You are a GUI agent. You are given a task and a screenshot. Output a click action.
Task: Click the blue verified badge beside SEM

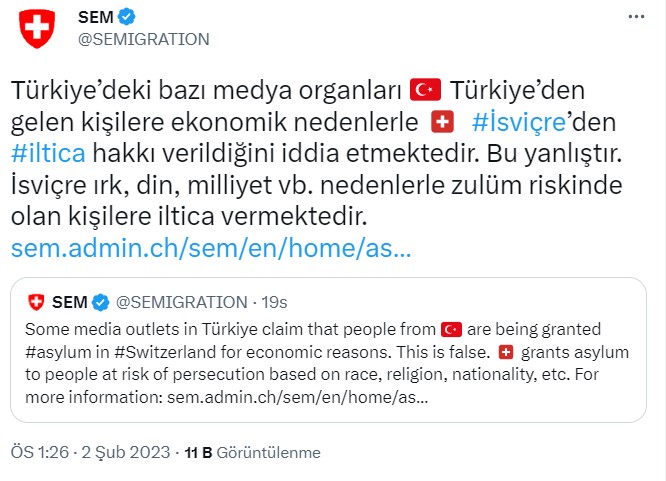coord(127,17)
